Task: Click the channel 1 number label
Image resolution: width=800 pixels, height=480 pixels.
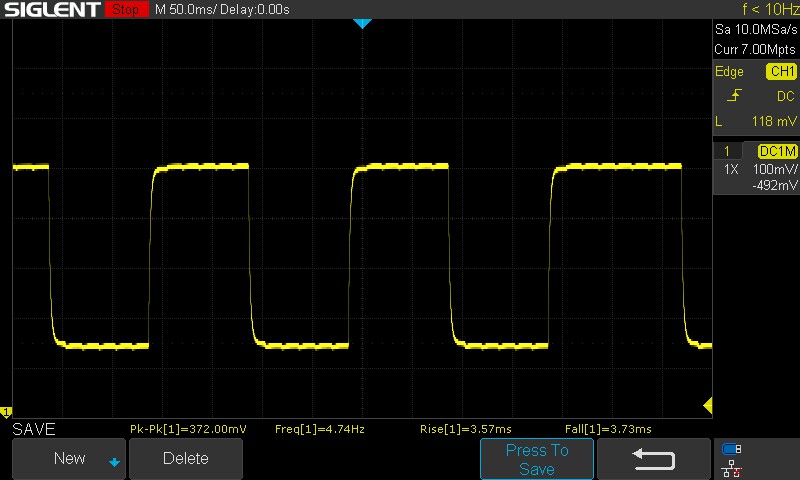Action: pos(727,151)
